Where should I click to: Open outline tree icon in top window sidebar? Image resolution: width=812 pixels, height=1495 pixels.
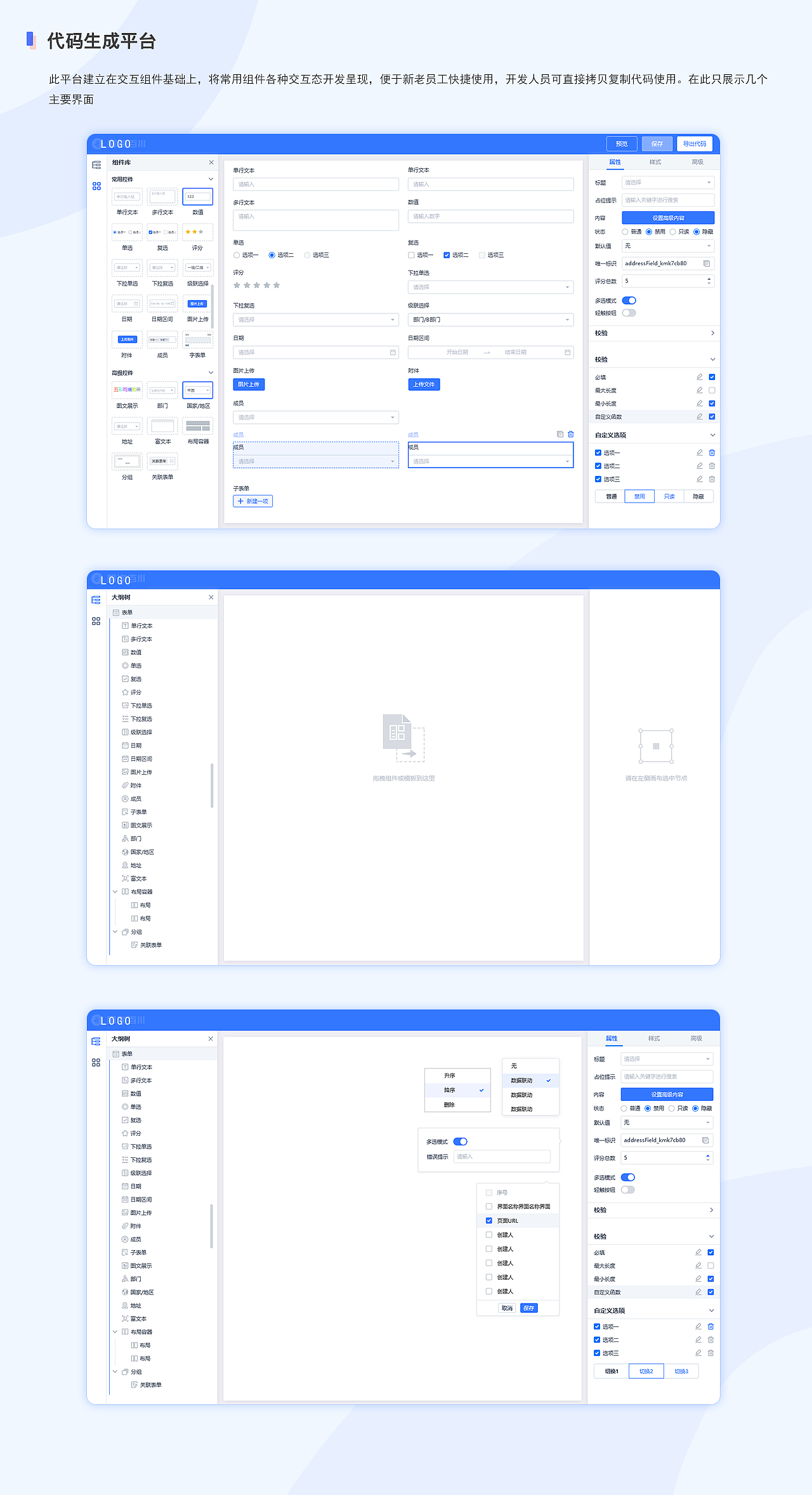pos(96,165)
